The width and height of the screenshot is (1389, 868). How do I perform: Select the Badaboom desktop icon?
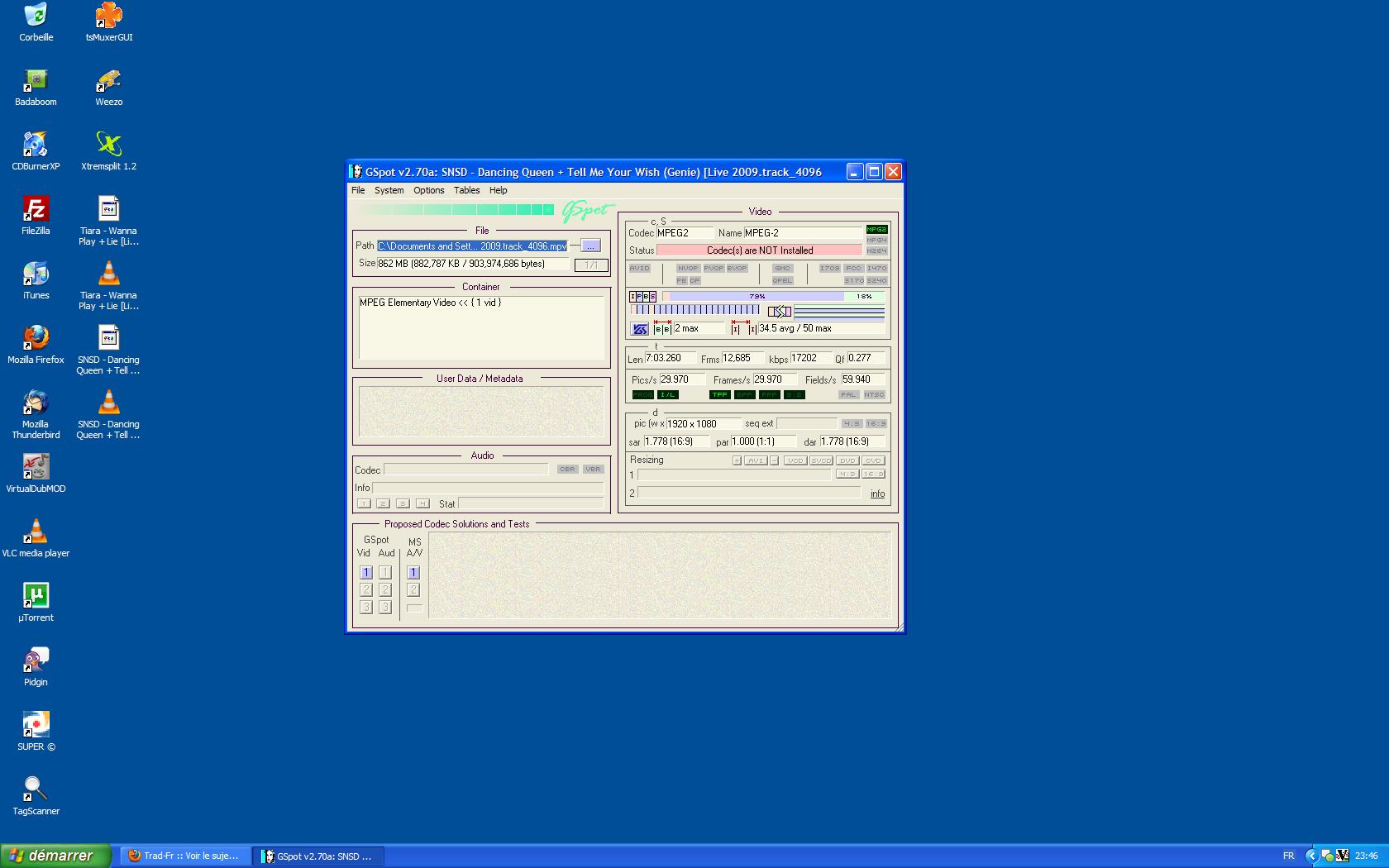tap(36, 79)
